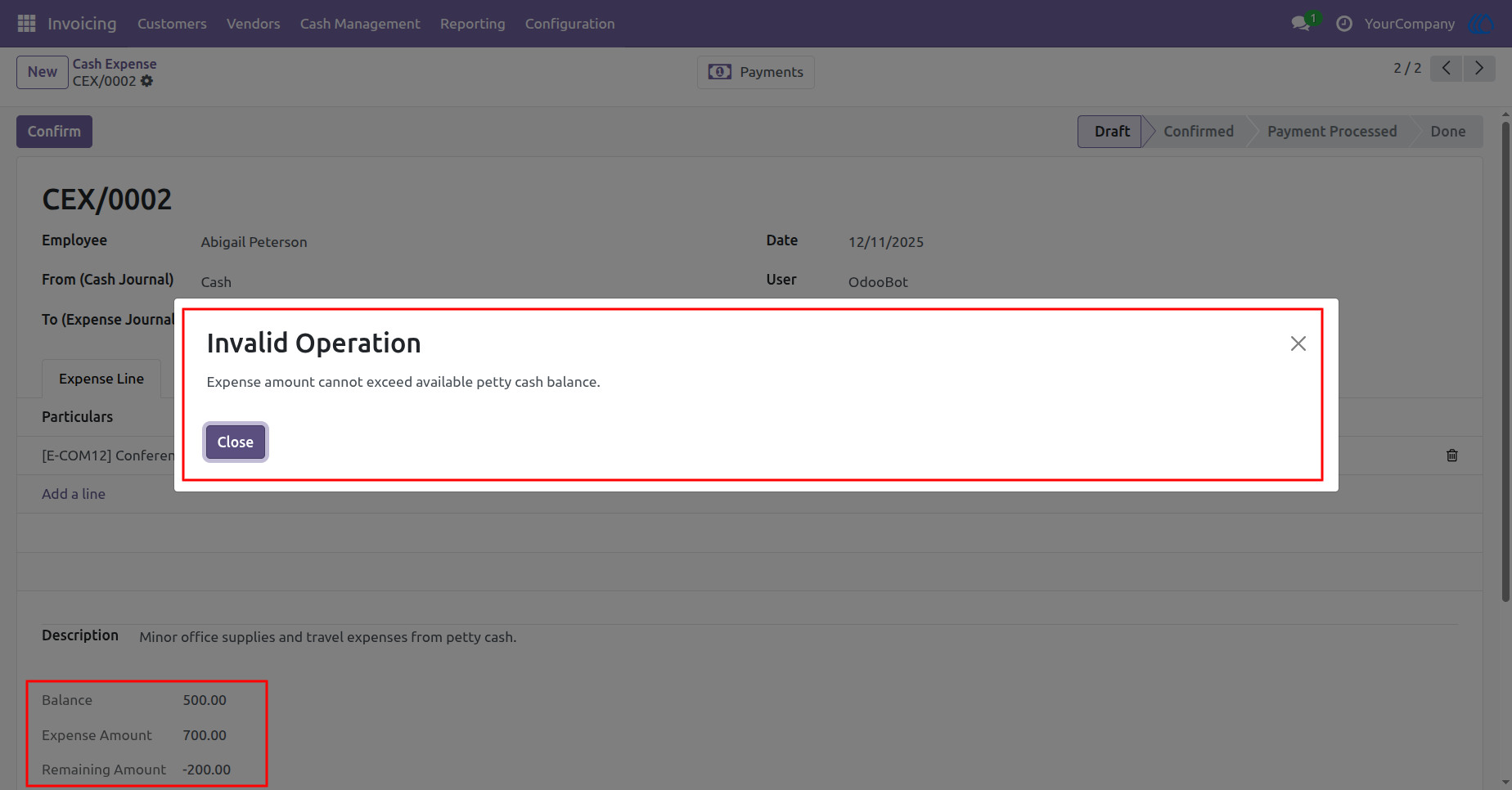The width and height of the screenshot is (1512, 790).
Task: Open the user avatar menu
Action: pos(1481,24)
